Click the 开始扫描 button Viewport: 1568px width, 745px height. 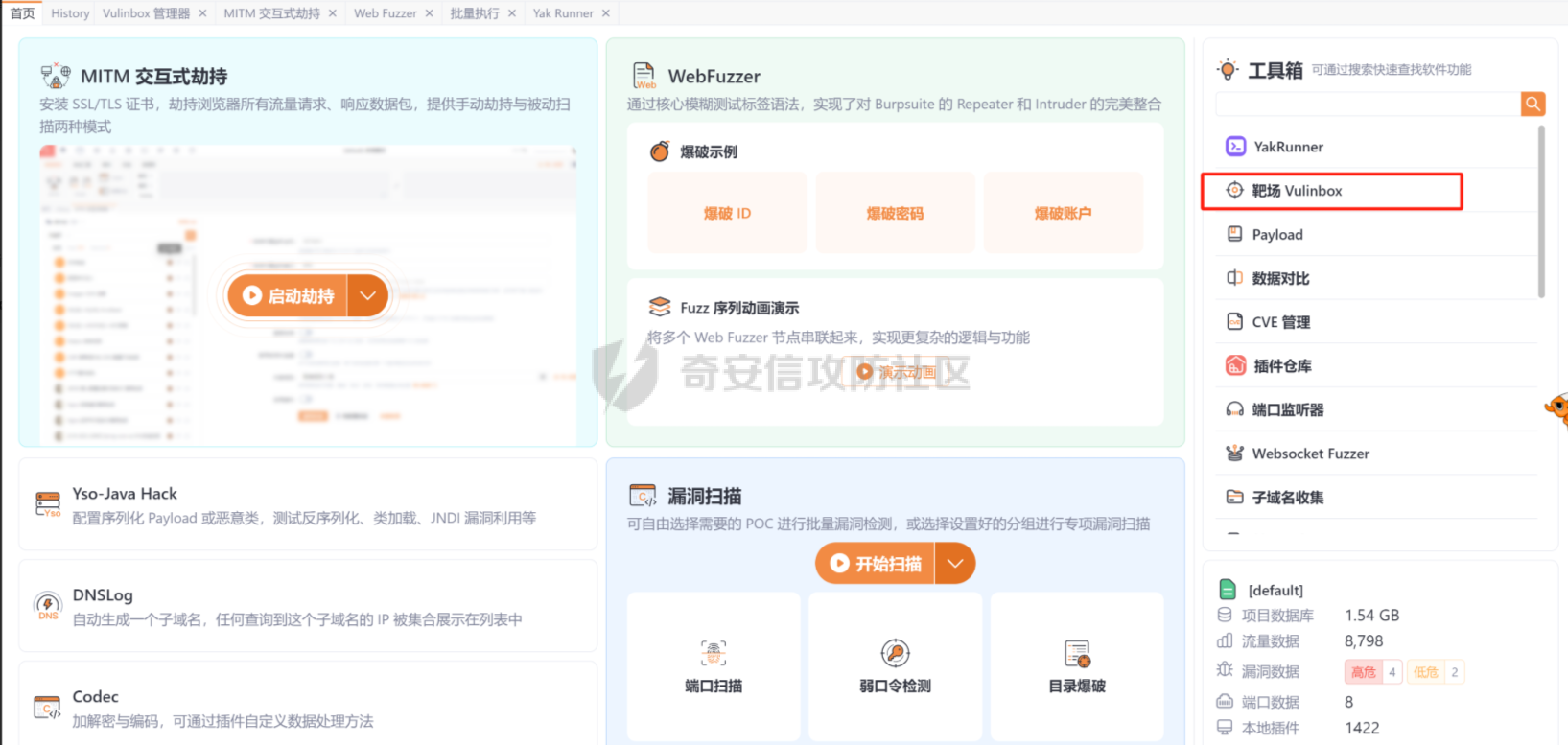coord(876,564)
